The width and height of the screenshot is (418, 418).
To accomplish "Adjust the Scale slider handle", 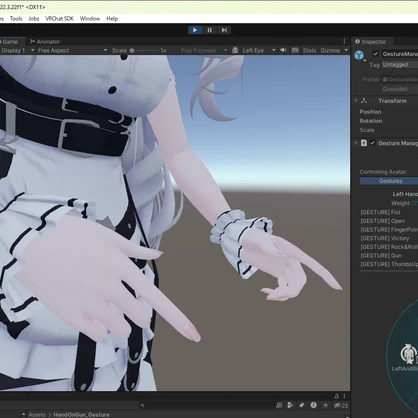I will [x=132, y=50].
